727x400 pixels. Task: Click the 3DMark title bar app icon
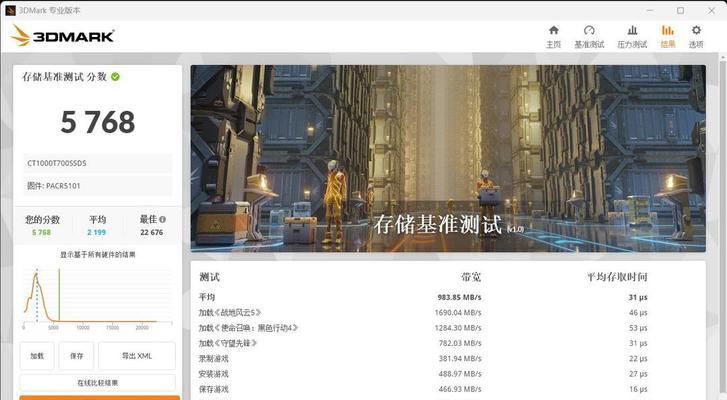(10, 10)
